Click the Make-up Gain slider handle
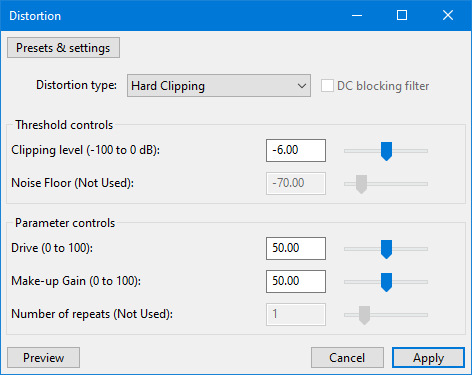The width and height of the screenshot is (472, 375). (x=386, y=282)
